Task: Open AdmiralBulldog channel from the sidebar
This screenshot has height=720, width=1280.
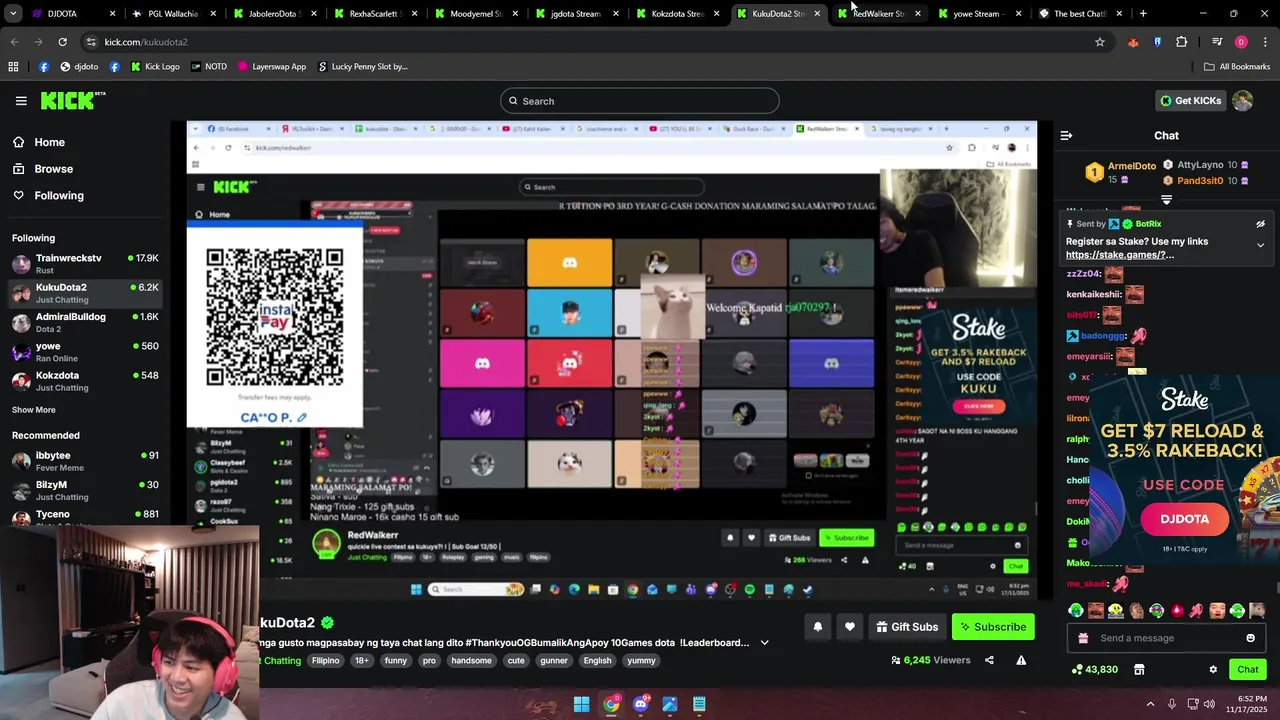Action: 85,322
